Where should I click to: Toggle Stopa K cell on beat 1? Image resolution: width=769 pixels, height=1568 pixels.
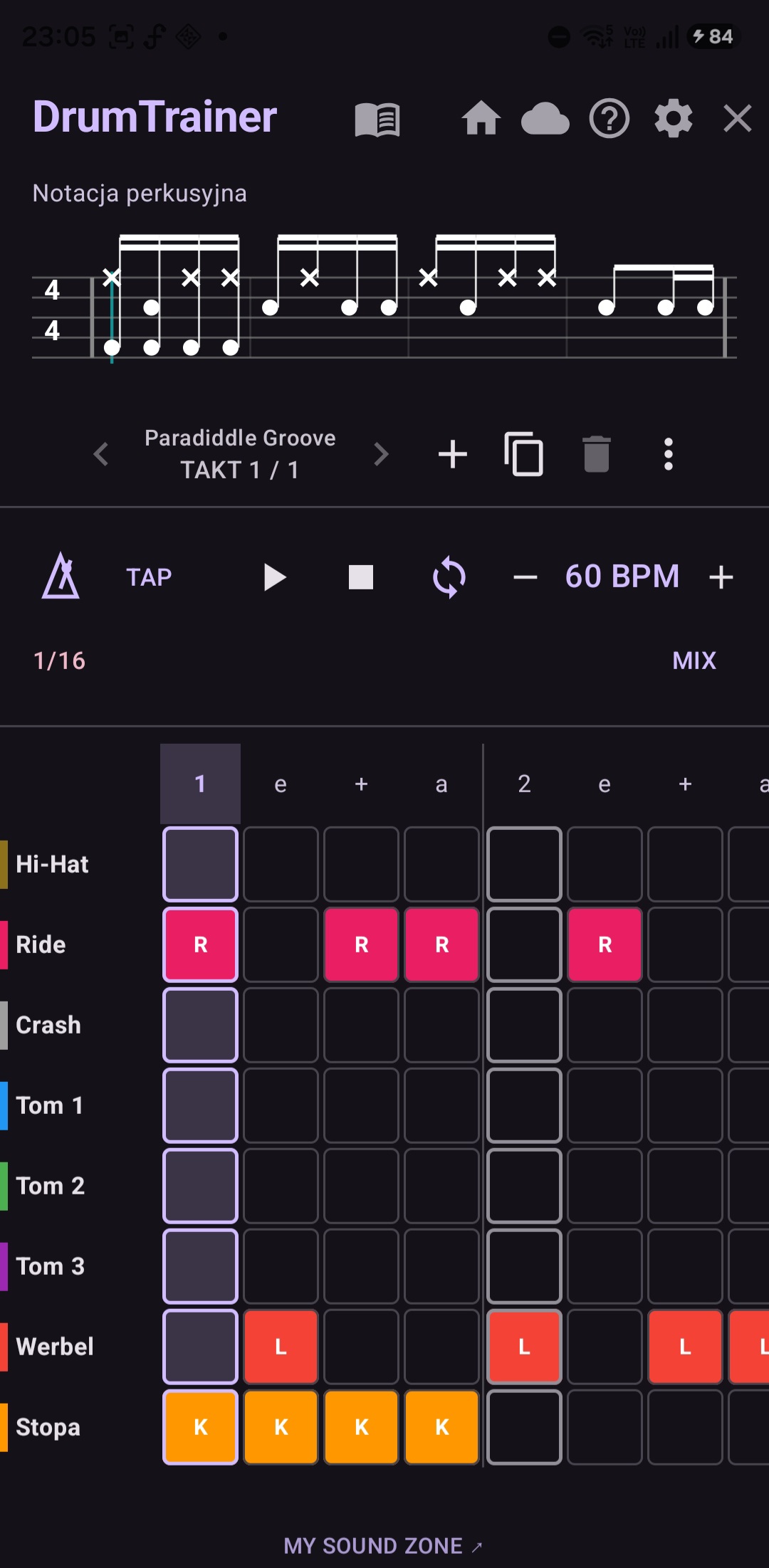point(201,1427)
